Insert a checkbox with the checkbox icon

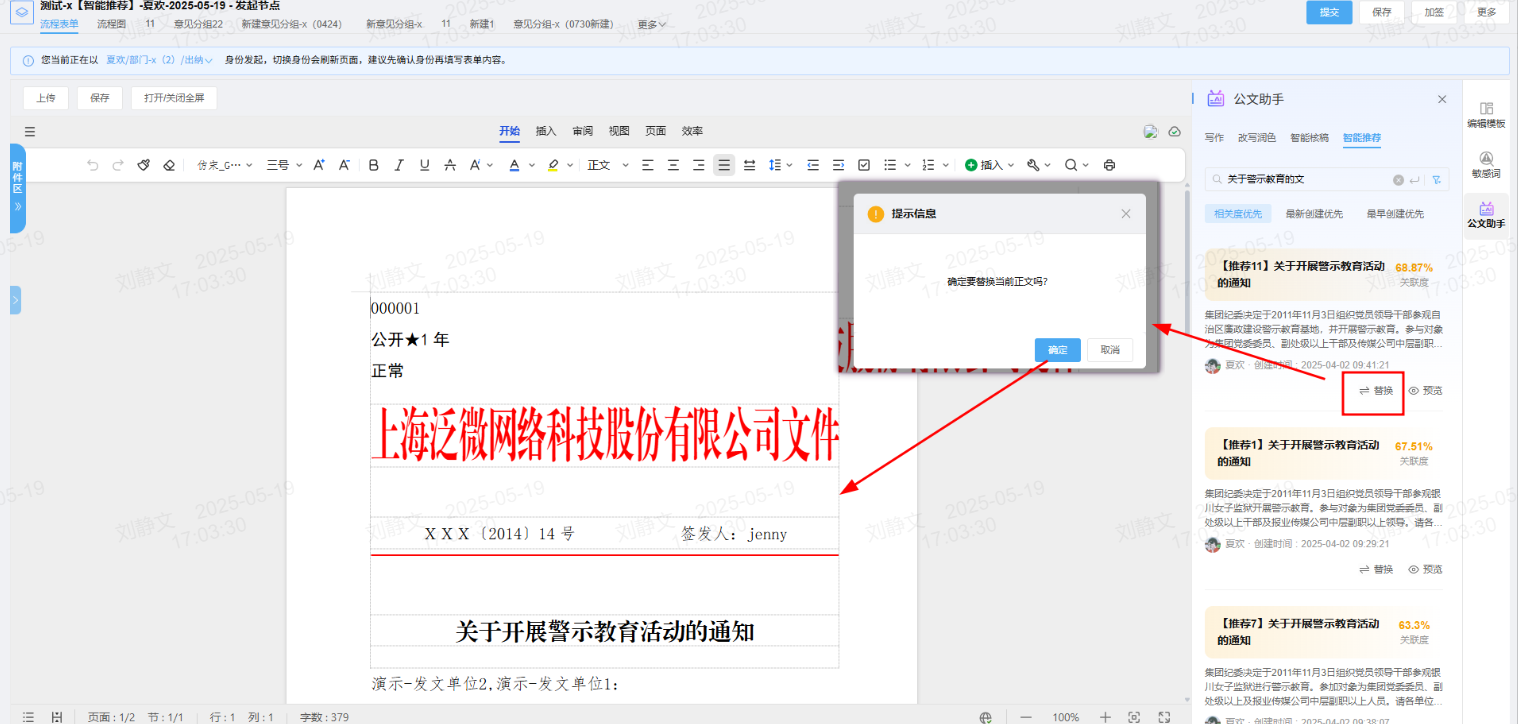(864, 165)
